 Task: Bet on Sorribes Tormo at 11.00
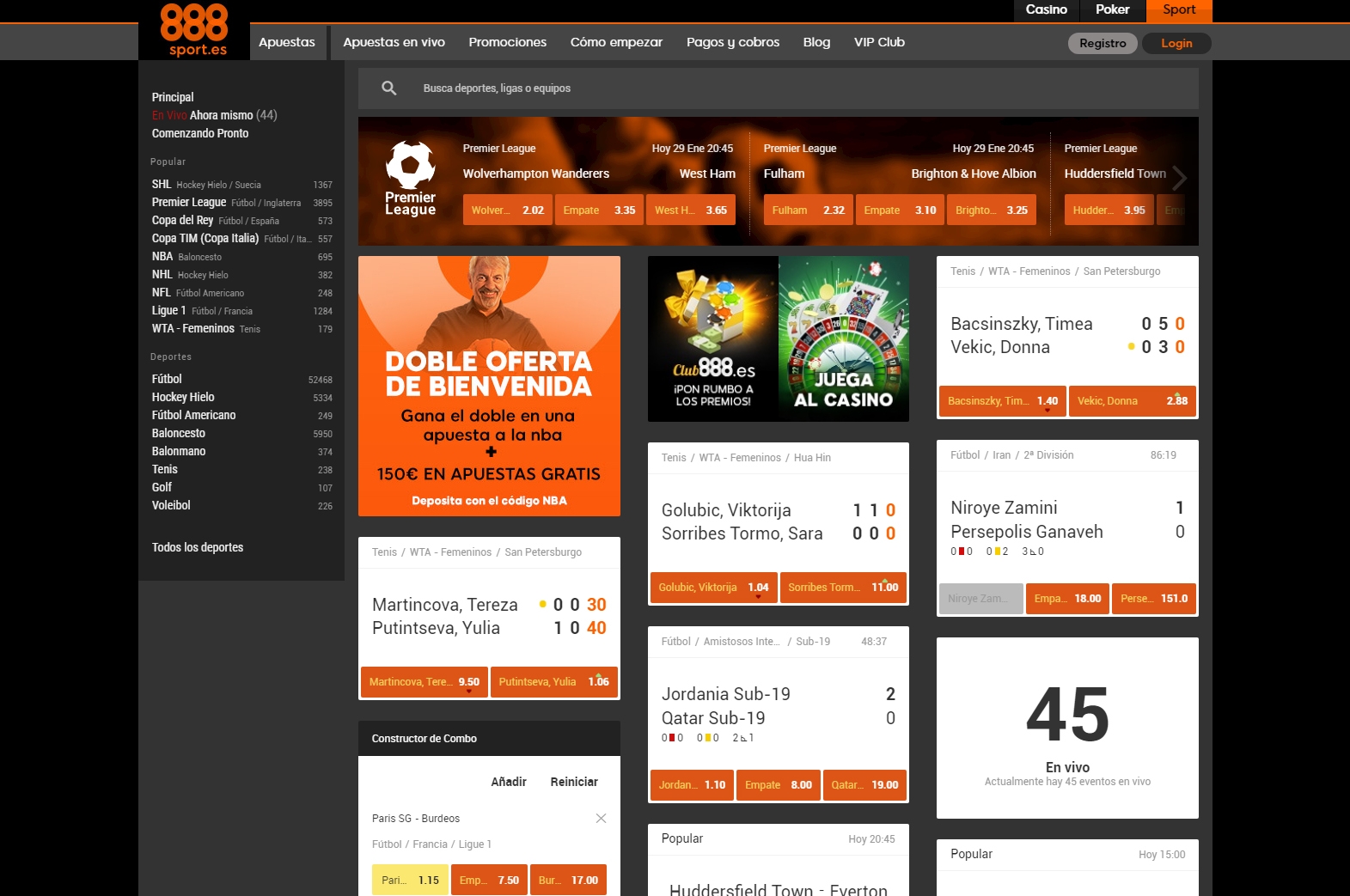pyautogui.click(x=843, y=588)
